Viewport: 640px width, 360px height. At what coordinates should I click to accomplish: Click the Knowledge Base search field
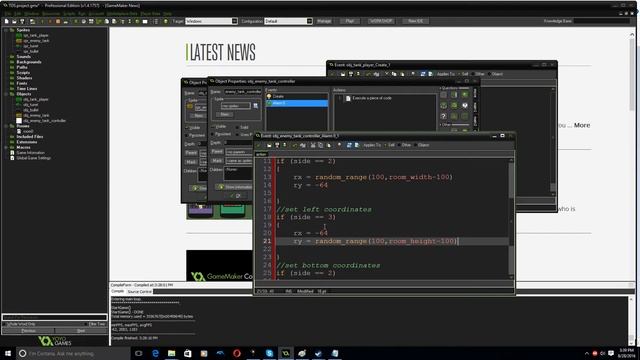601,21
